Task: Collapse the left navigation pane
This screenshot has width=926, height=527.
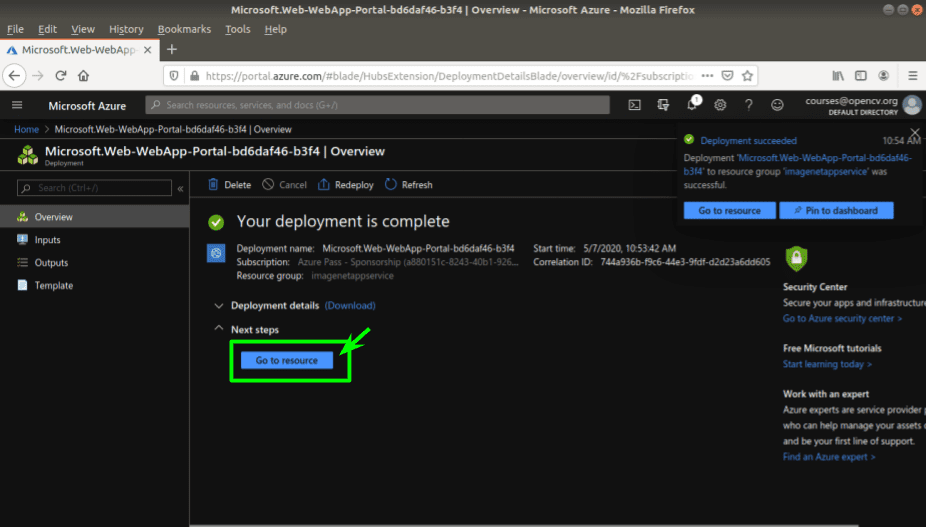Action: 181,188
